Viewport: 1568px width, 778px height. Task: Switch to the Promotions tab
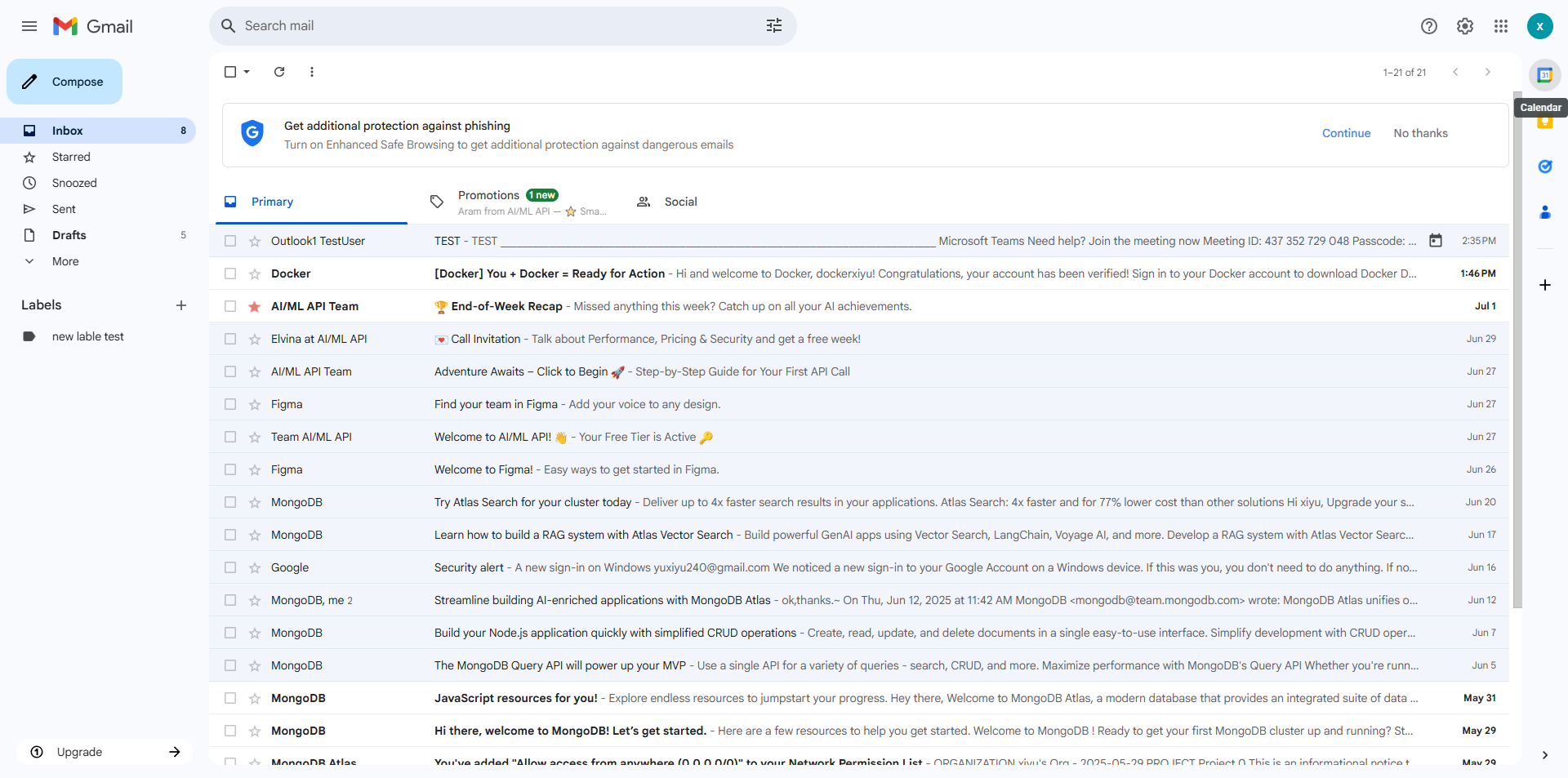[x=518, y=202]
